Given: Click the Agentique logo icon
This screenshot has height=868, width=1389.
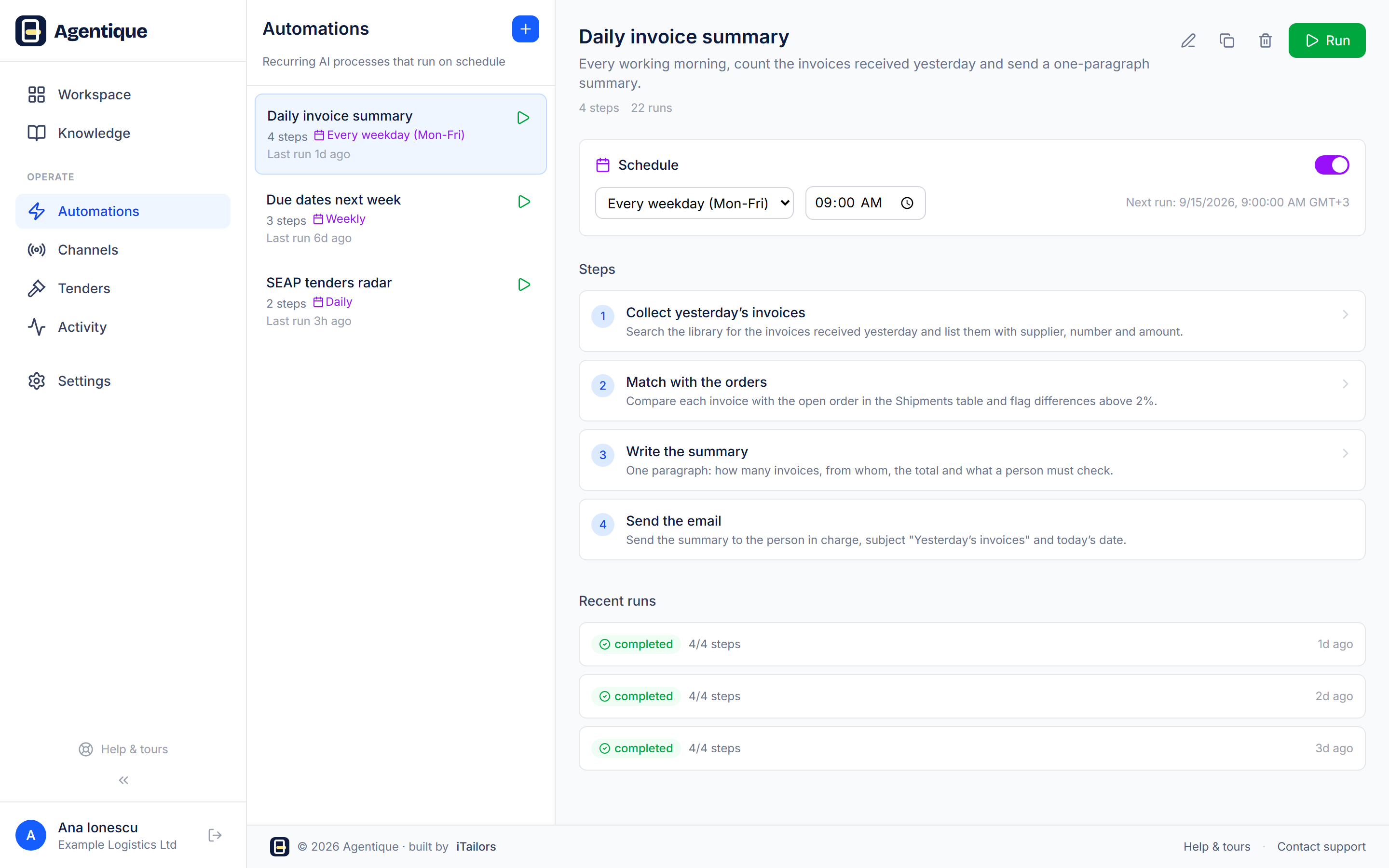Looking at the screenshot, I should pyautogui.click(x=31, y=30).
